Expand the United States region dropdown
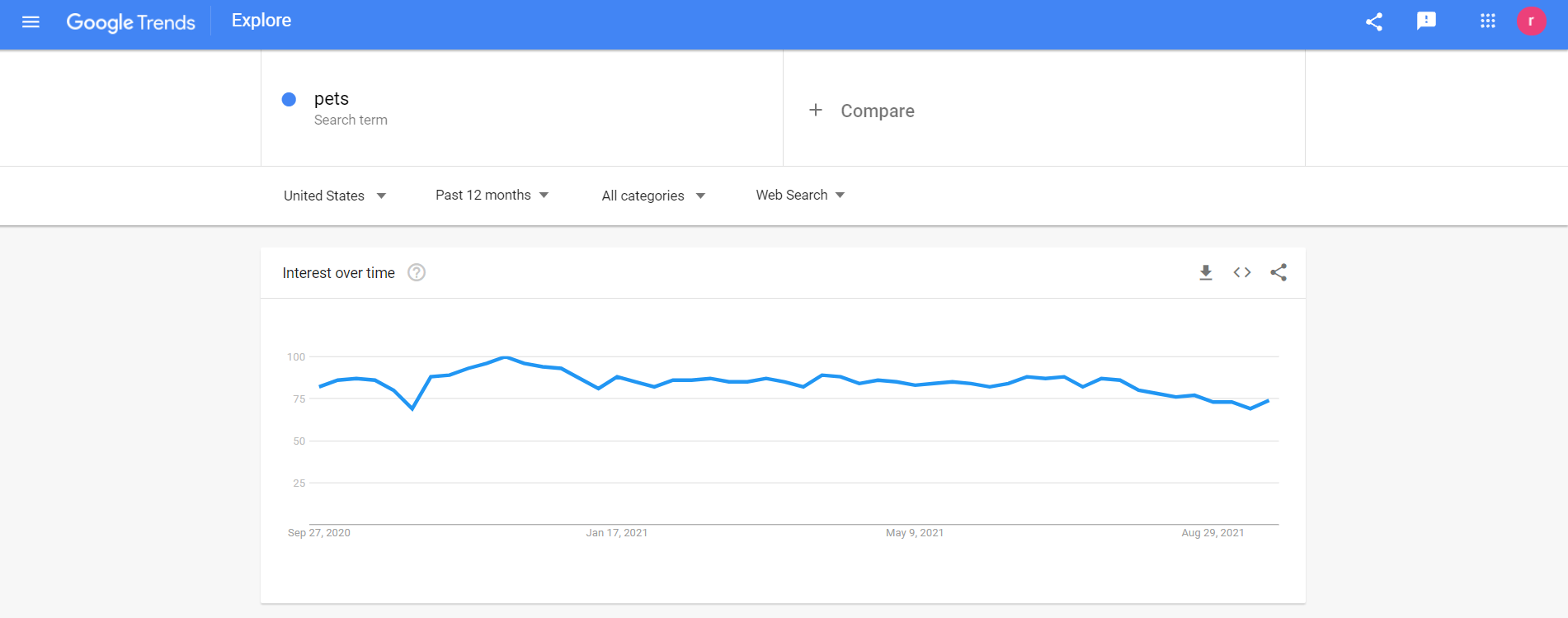Image resolution: width=1568 pixels, height=618 pixels. tap(335, 196)
